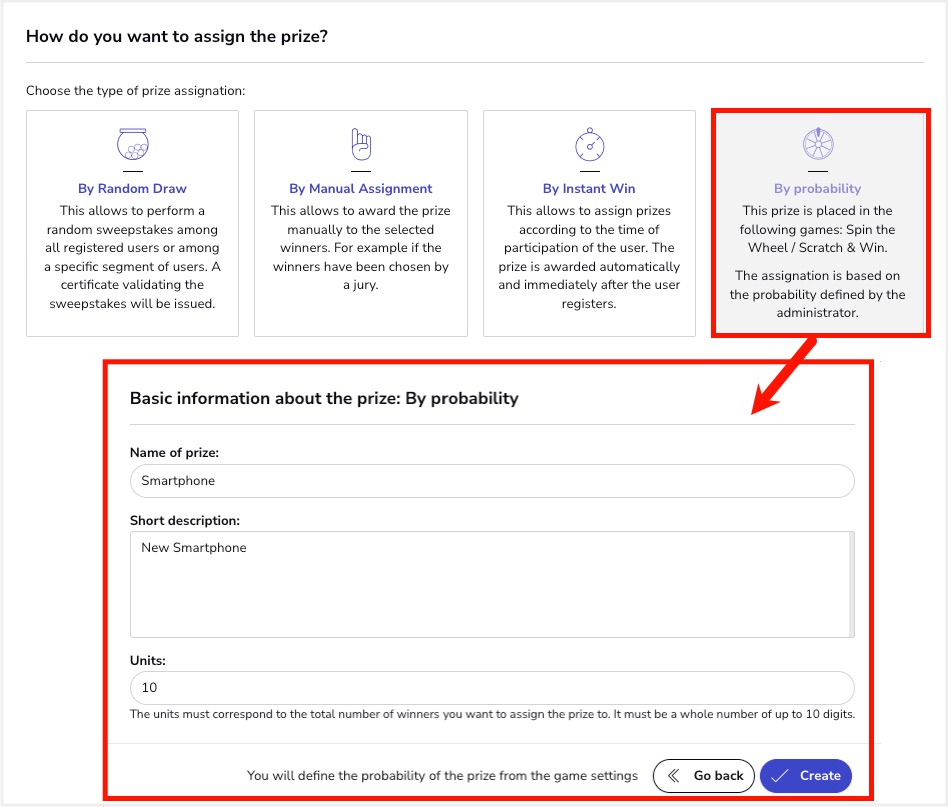The width and height of the screenshot is (948, 807).
Task: Click the Short description scrollbar
Action: click(x=851, y=585)
